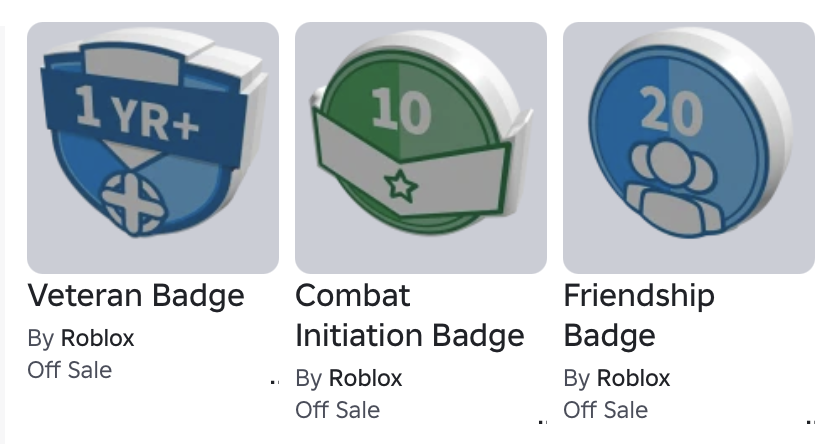Open the blue Friendship Badge thumbnail
The image size is (838, 444).
(689, 148)
